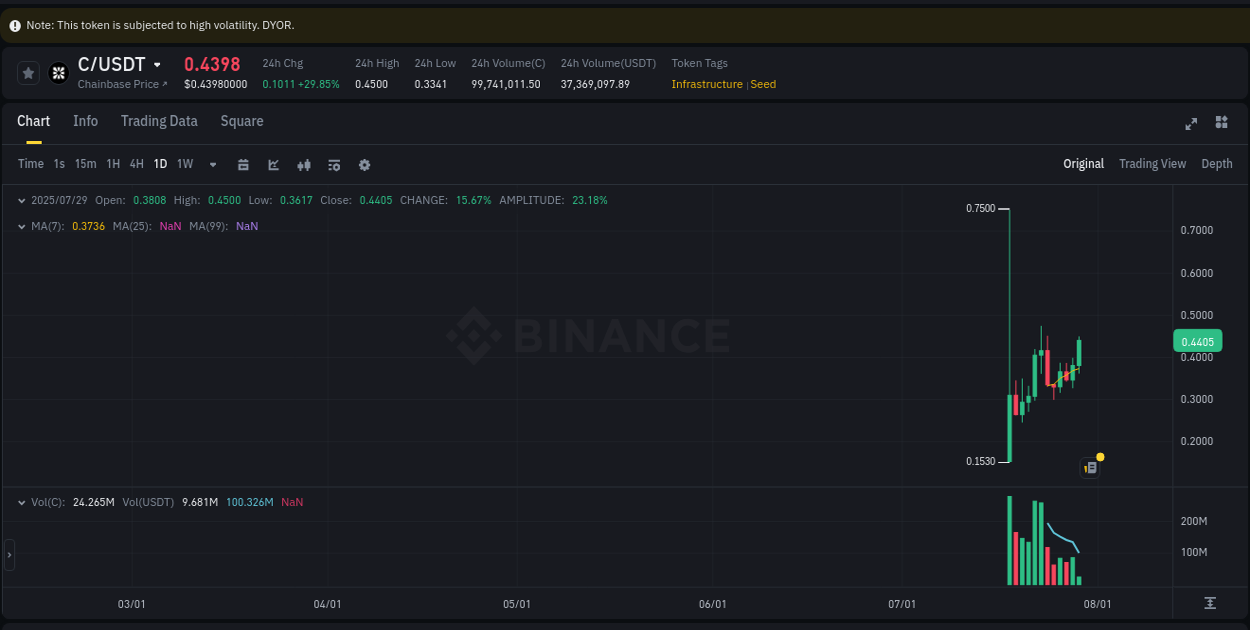
Task: Collapse the OHLC data row for 2025/07/29
Action: pos(22,200)
